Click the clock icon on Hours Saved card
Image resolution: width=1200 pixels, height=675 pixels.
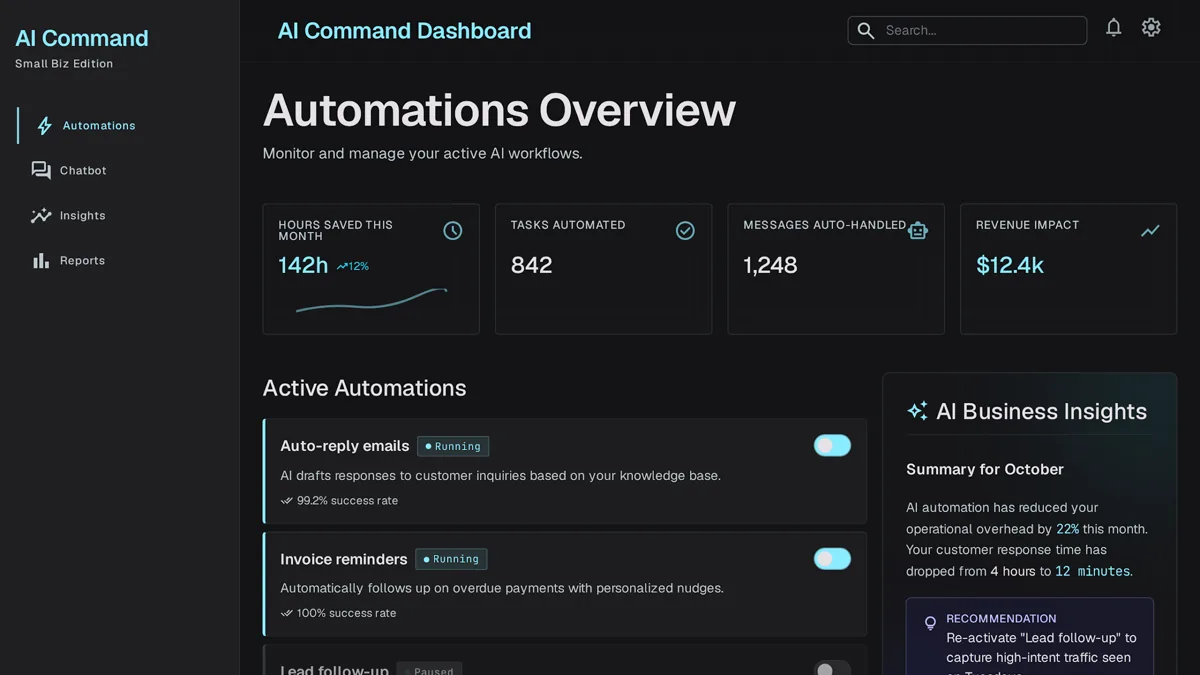[453, 231]
